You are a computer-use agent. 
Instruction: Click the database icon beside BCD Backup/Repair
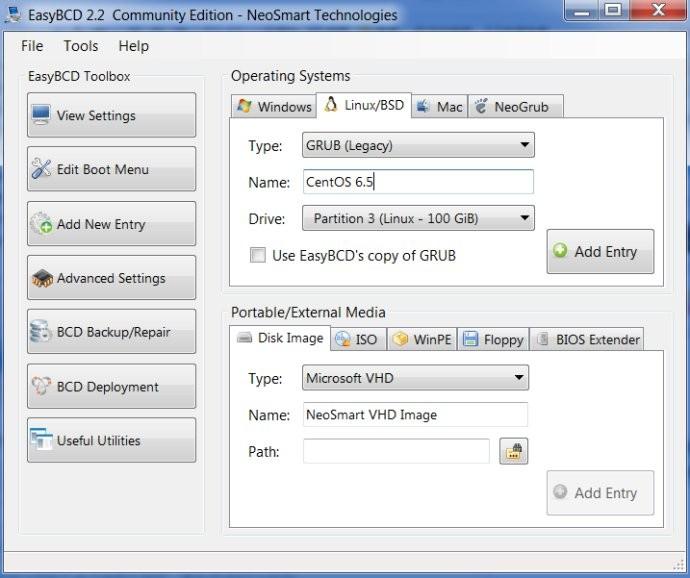tap(41, 331)
